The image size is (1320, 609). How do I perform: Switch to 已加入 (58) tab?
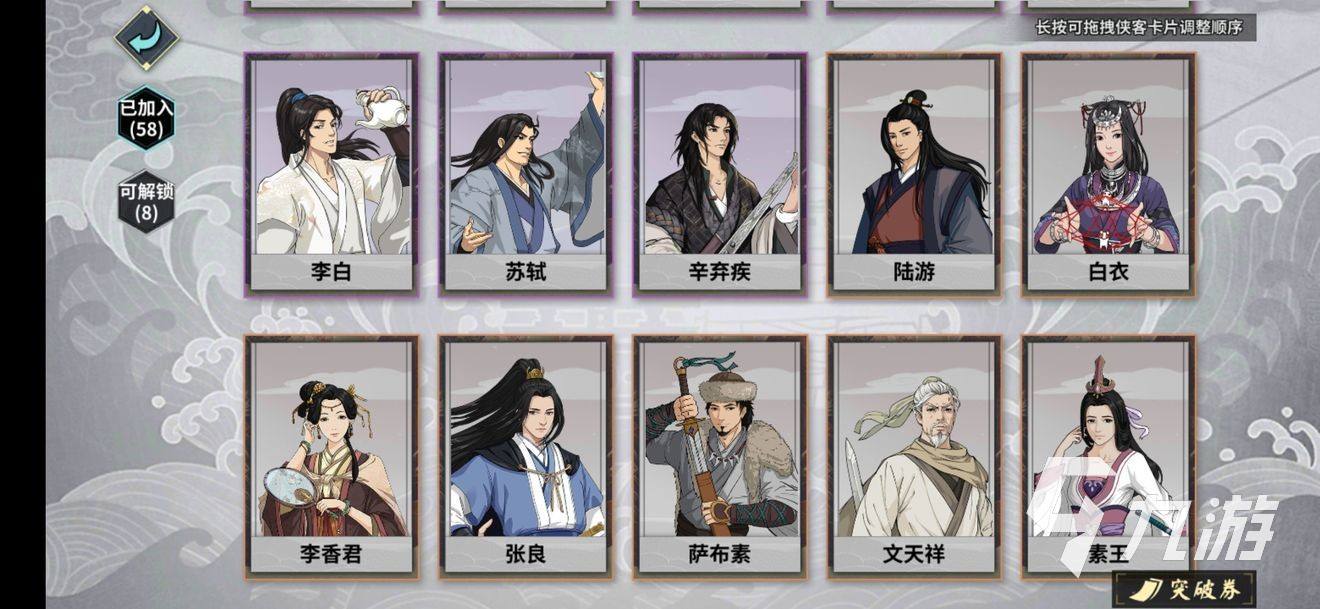[146, 117]
